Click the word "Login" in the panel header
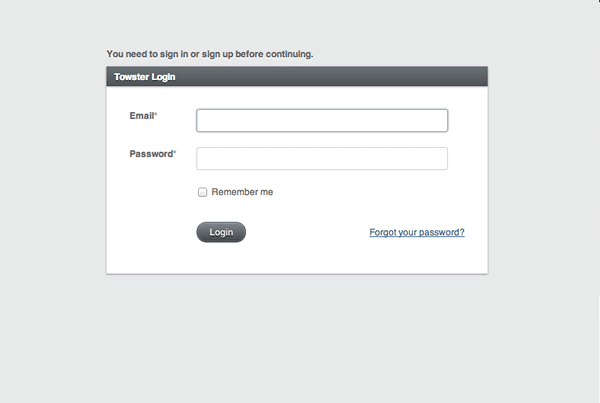600x403 pixels. (x=165, y=76)
